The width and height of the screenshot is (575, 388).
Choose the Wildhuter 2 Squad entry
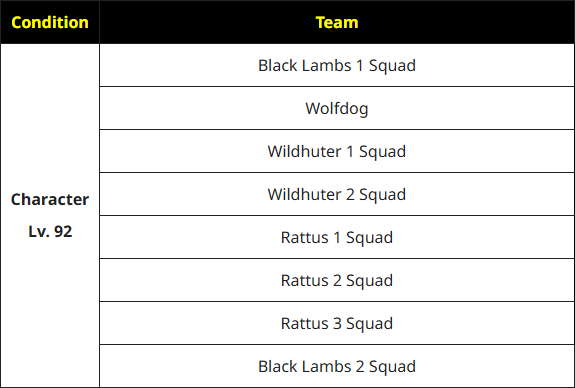point(337,194)
